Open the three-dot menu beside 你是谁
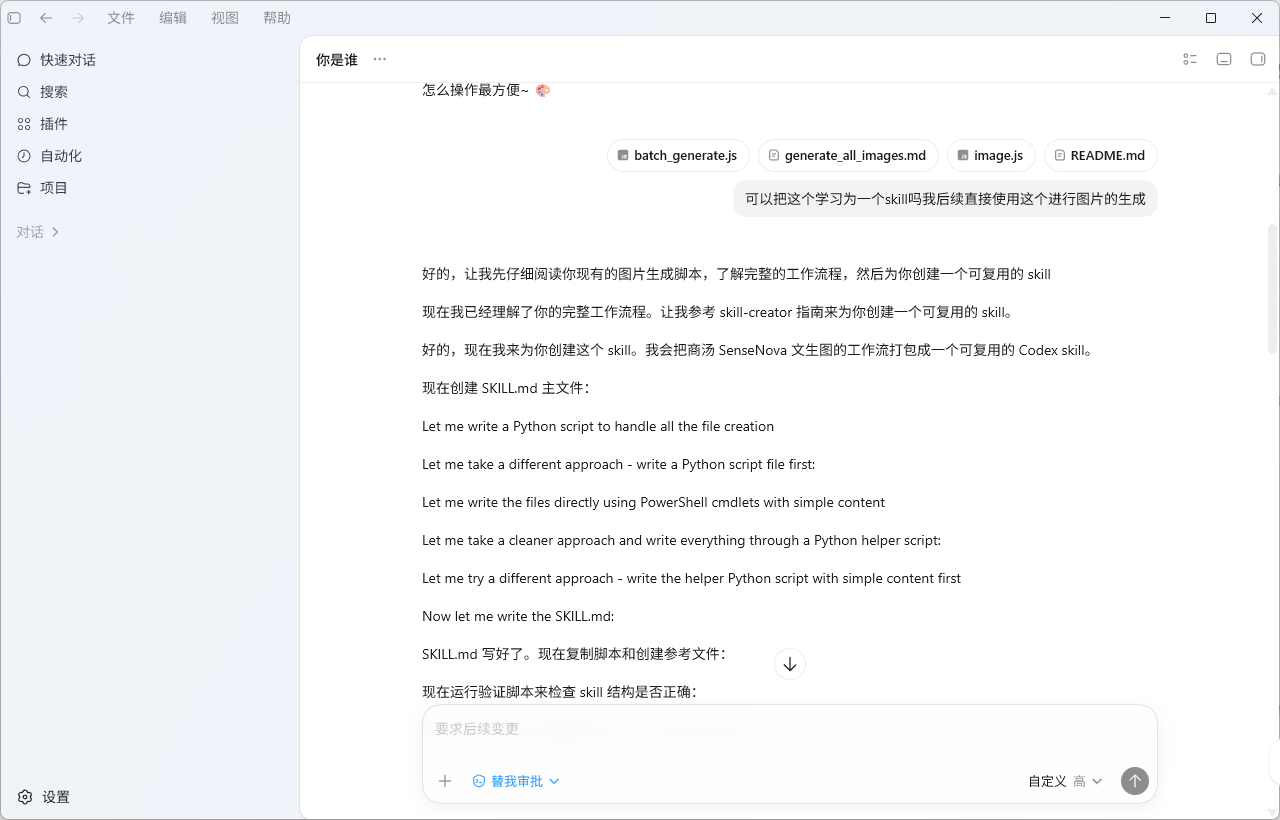The height and width of the screenshot is (820, 1280). point(379,60)
